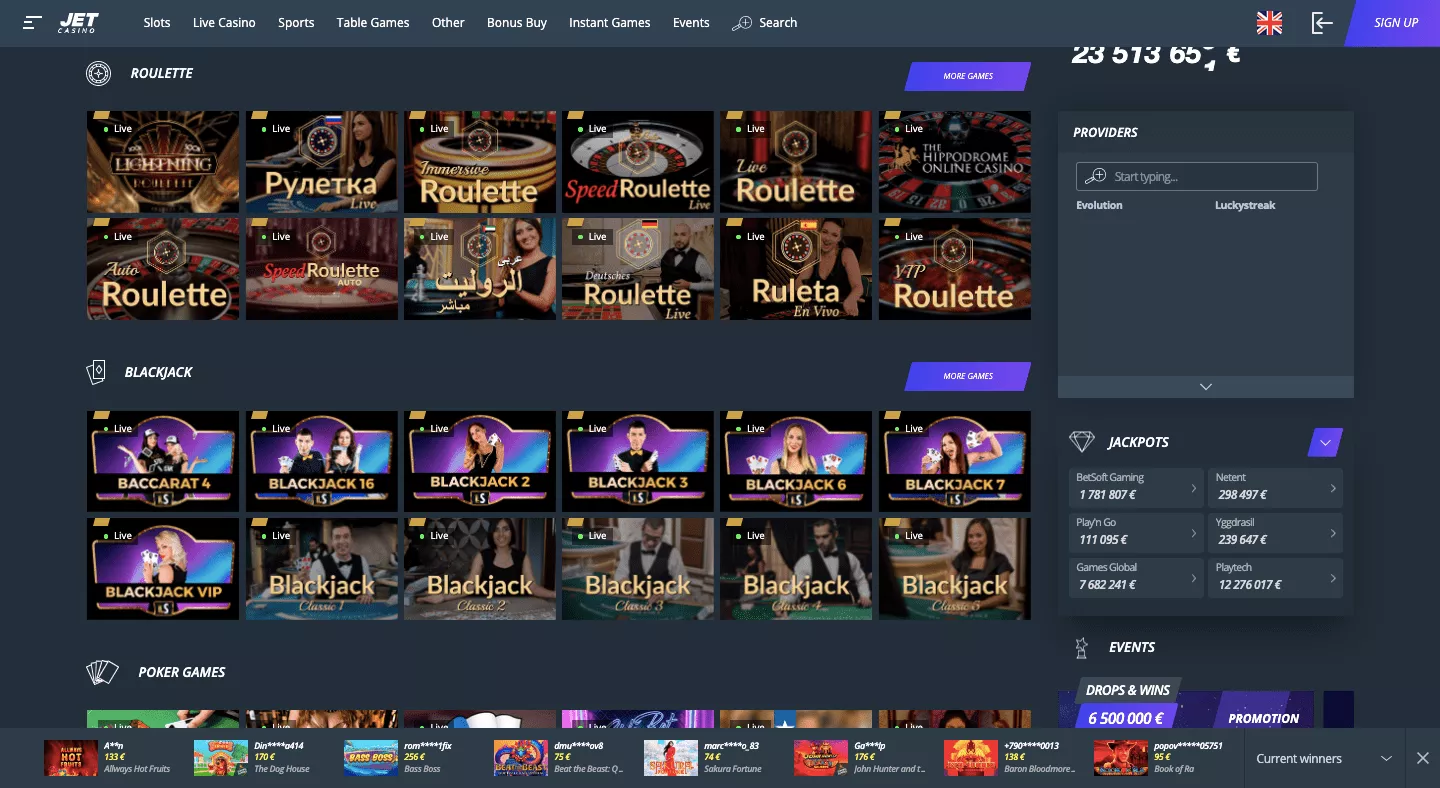Click the Jackpots diamond icon
The image size is (1440, 788).
(1081, 442)
